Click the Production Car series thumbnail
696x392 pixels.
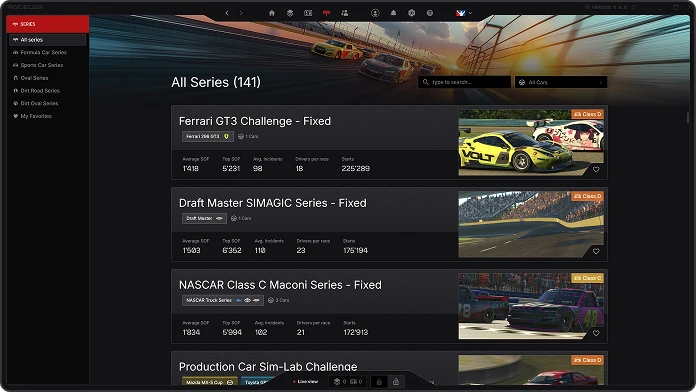tap(531, 370)
